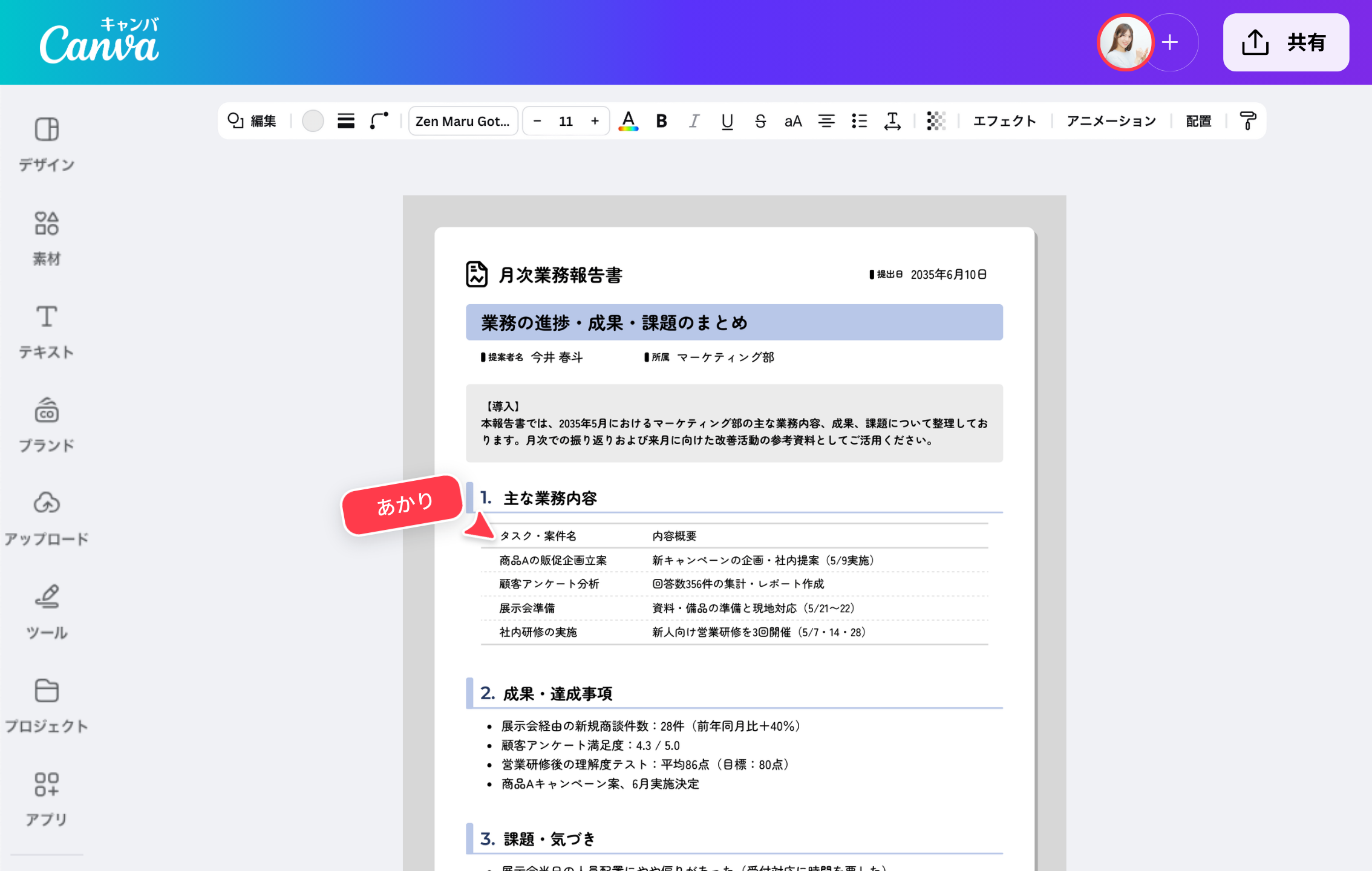Open the ブランド brand panel
This screenshot has width=1372, height=871.
(47, 425)
